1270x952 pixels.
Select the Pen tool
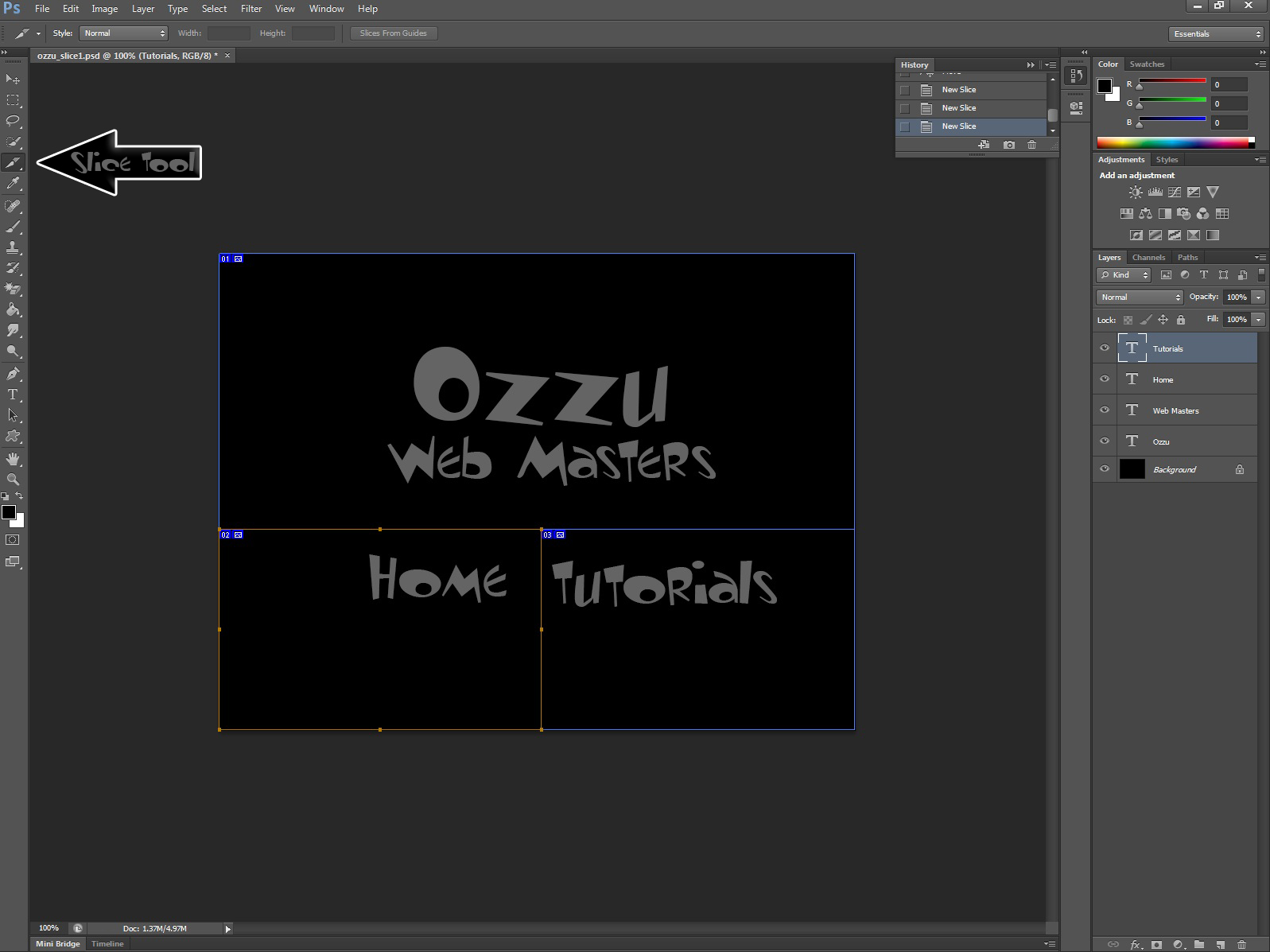(x=13, y=374)
